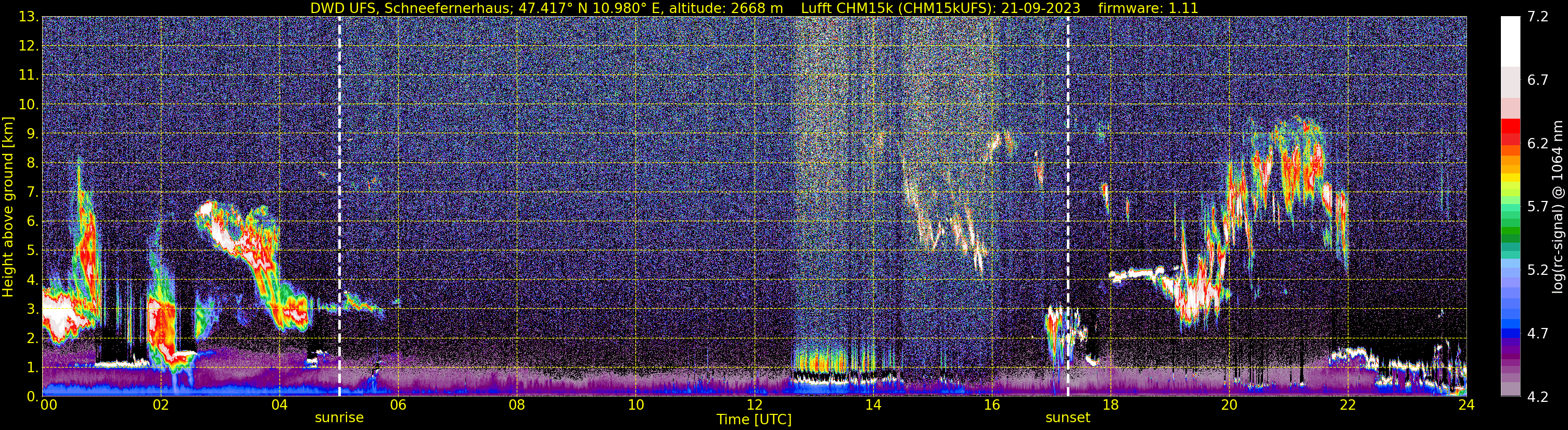Viewport: 1568px width, 430px height.
Task: Click time-axis tick '14'
Action: [x=873, y=405]
